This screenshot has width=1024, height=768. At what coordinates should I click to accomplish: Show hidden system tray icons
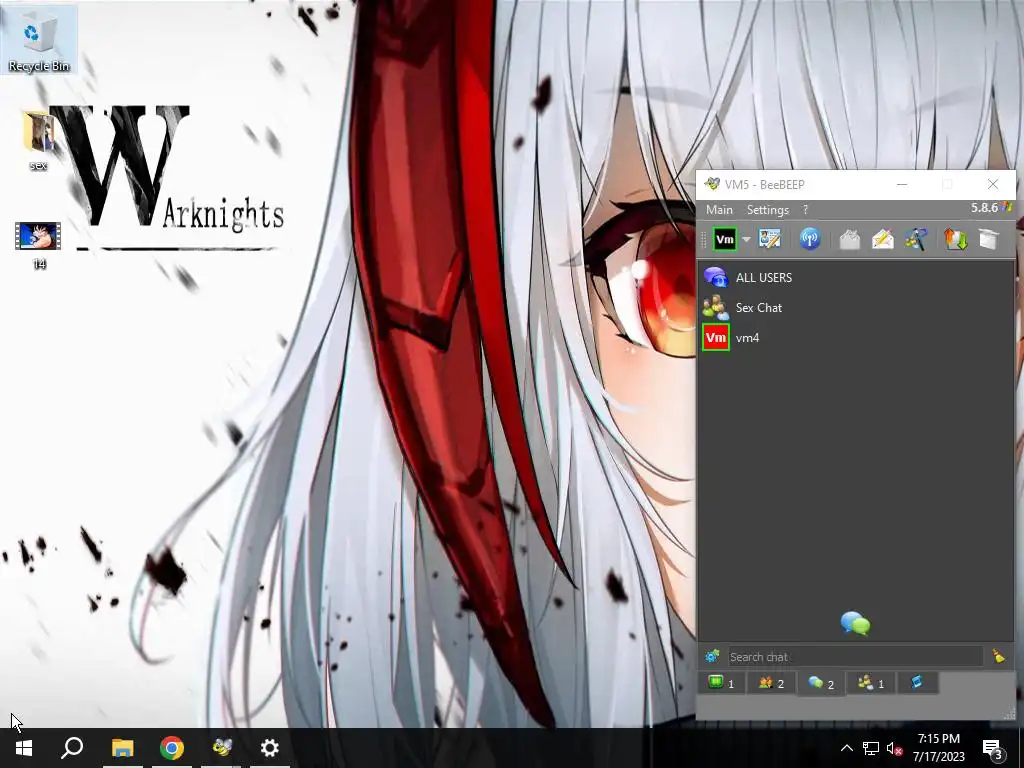pos(846,748)
